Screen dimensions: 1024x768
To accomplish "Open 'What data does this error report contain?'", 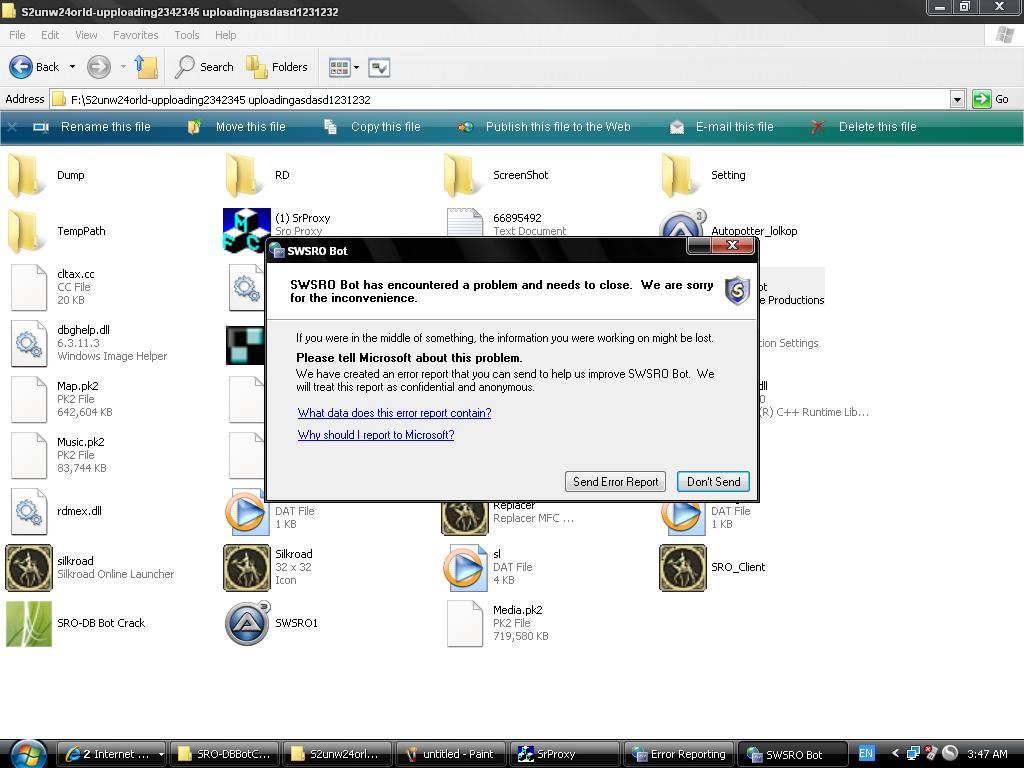I will [x=394, y=413].
